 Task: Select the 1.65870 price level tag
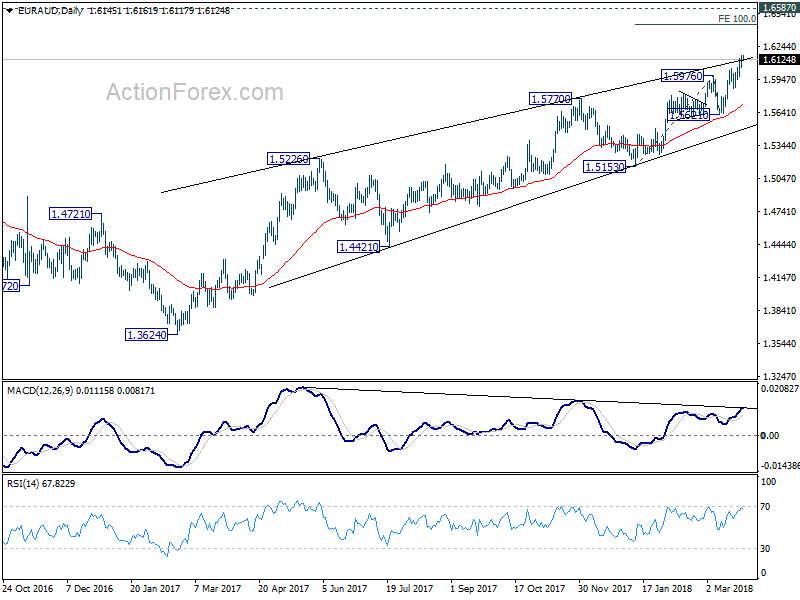pyautogui.click(x=779, y=7)
